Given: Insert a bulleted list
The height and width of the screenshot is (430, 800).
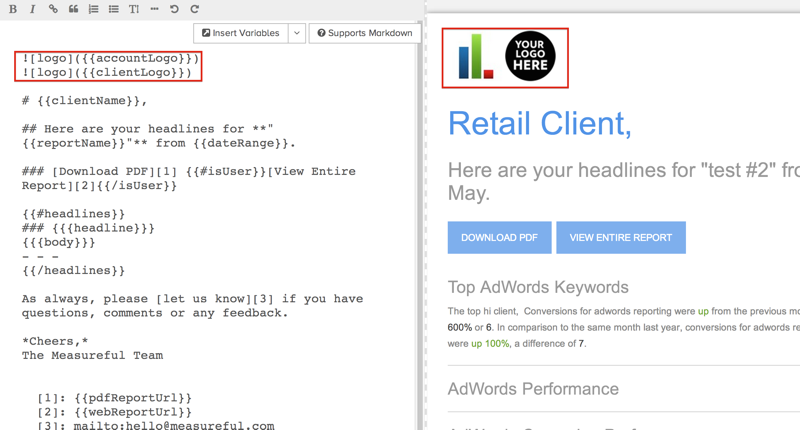Looking at the screenshot, I should tap(113, 9).
